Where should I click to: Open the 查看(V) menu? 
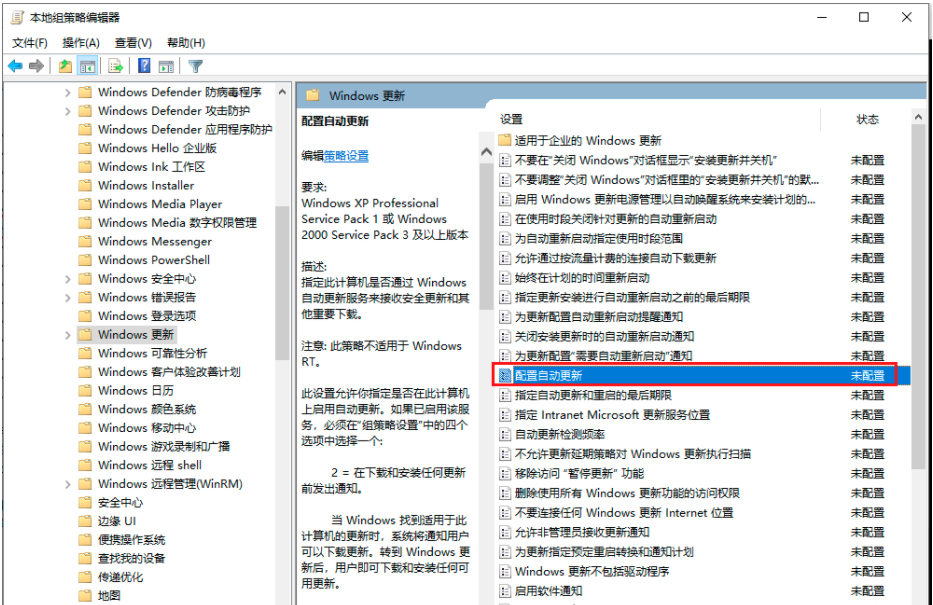(x=133, y=43)
